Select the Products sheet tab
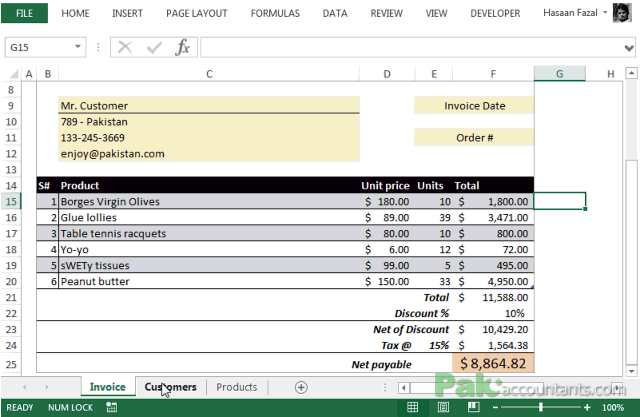Viewport: 640px width, 417px height. pos(237,387)
